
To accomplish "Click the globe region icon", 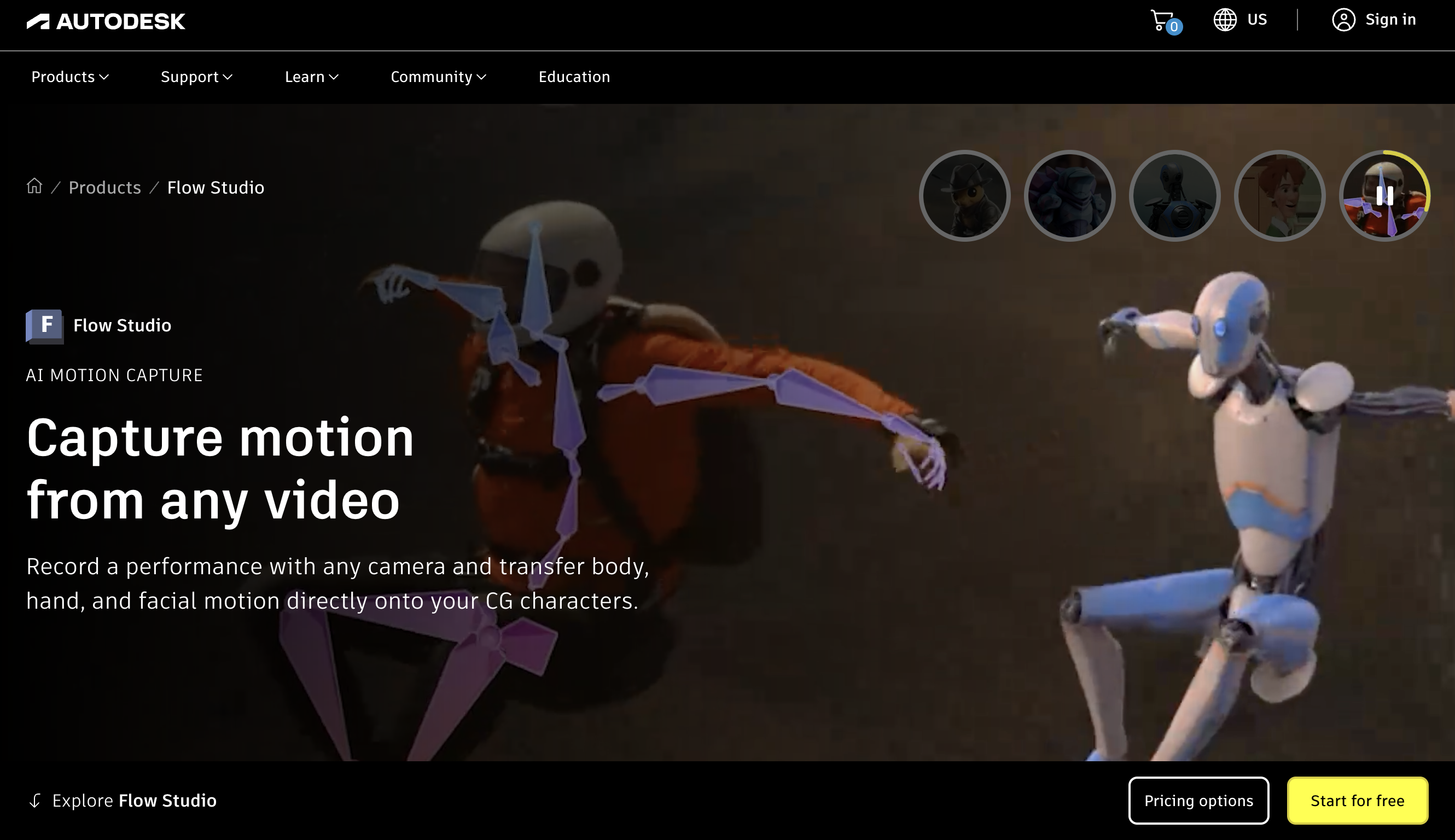I will tap(1224, 20).
